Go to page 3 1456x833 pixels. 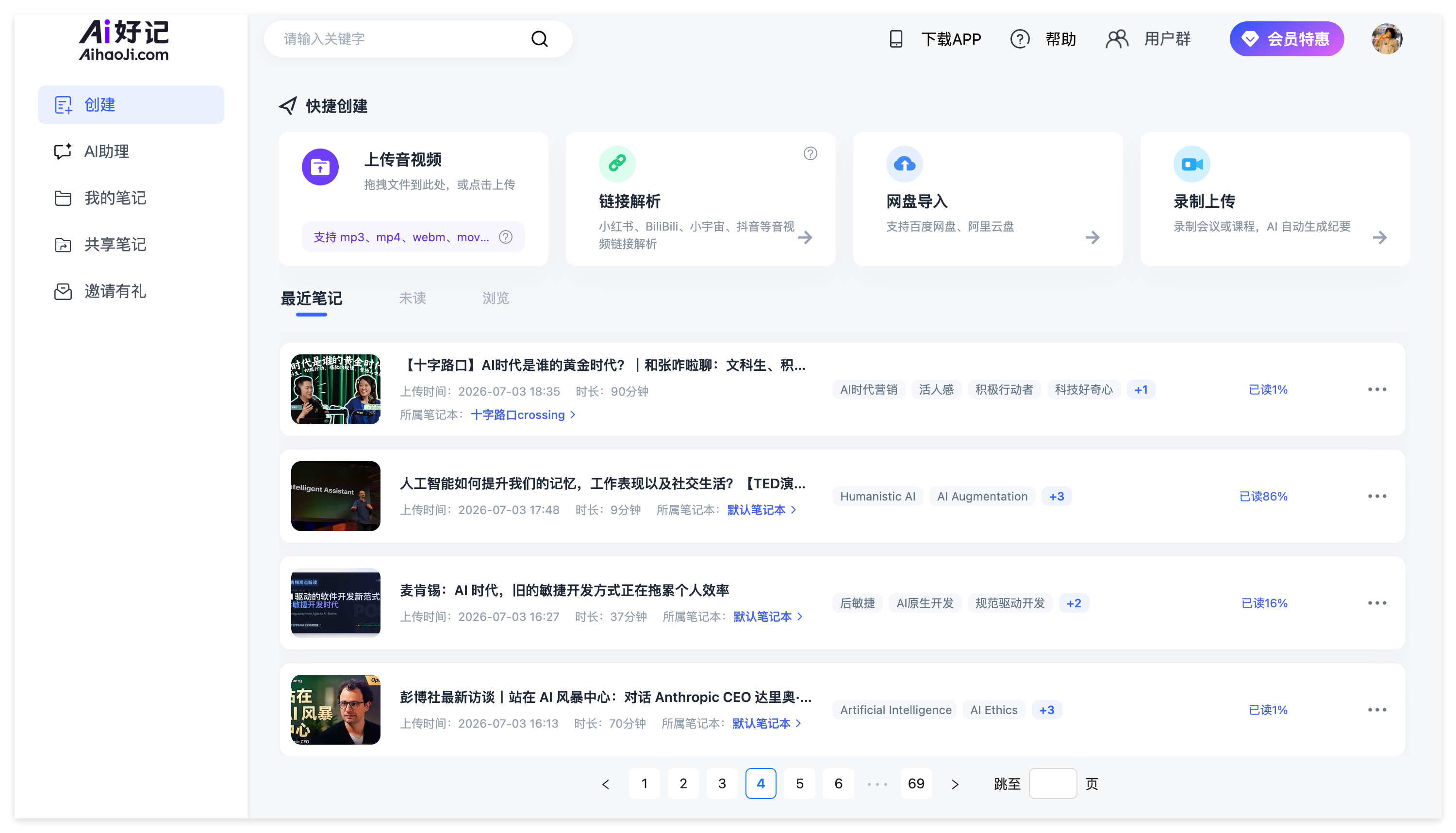pyautogui.click(x=722, y=784)
